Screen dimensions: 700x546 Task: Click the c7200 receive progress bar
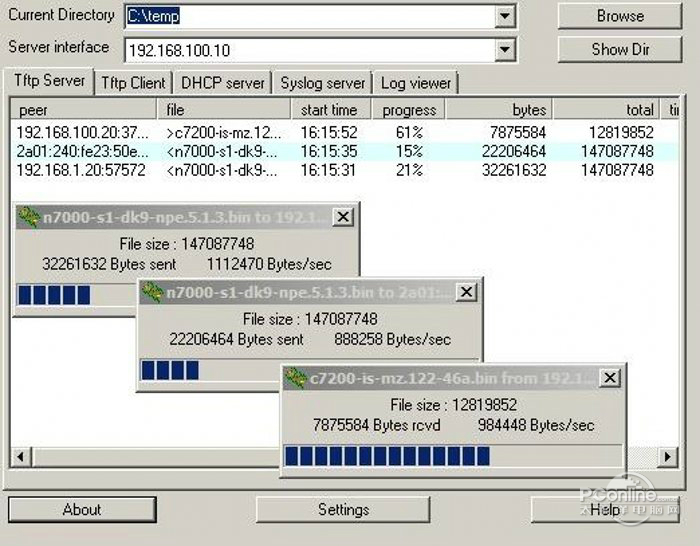tap(453, 456)
